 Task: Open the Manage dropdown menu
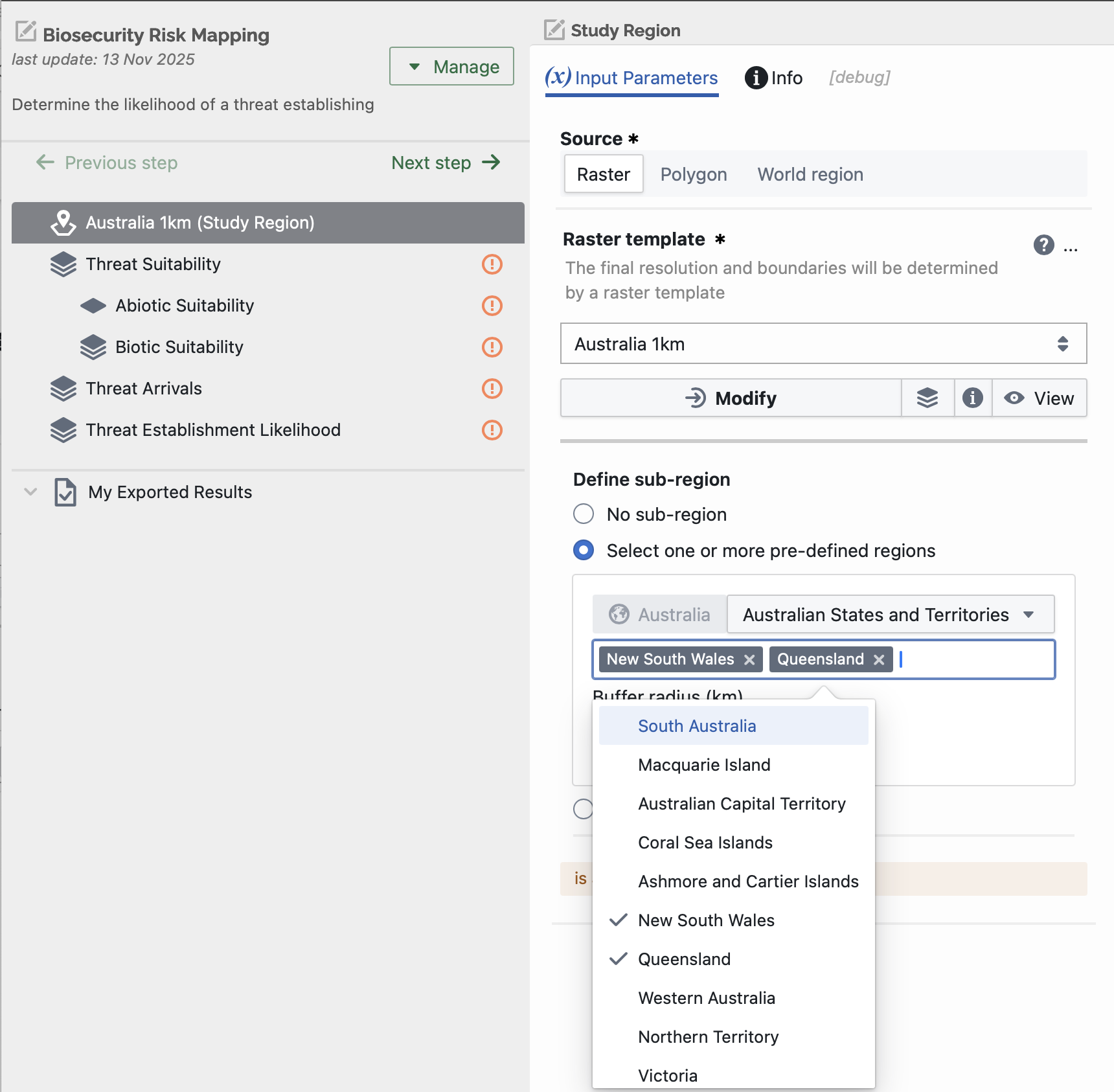pos(451,66)
